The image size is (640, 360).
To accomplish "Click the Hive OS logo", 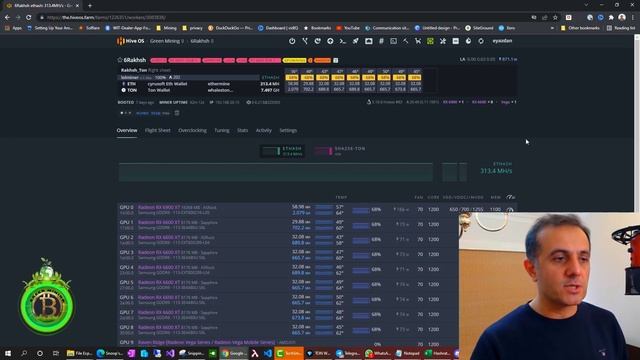I will [x=131, y=41].
